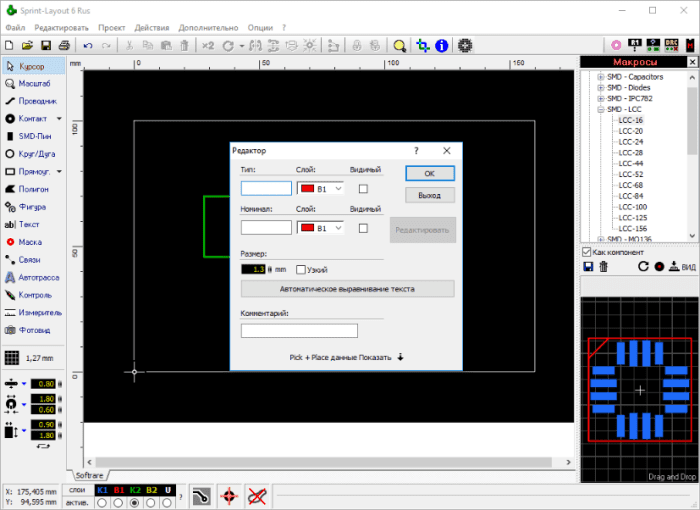Click the green crop marks icon
The width and height of the screenshot is (700, 510).
click(423, 46)
